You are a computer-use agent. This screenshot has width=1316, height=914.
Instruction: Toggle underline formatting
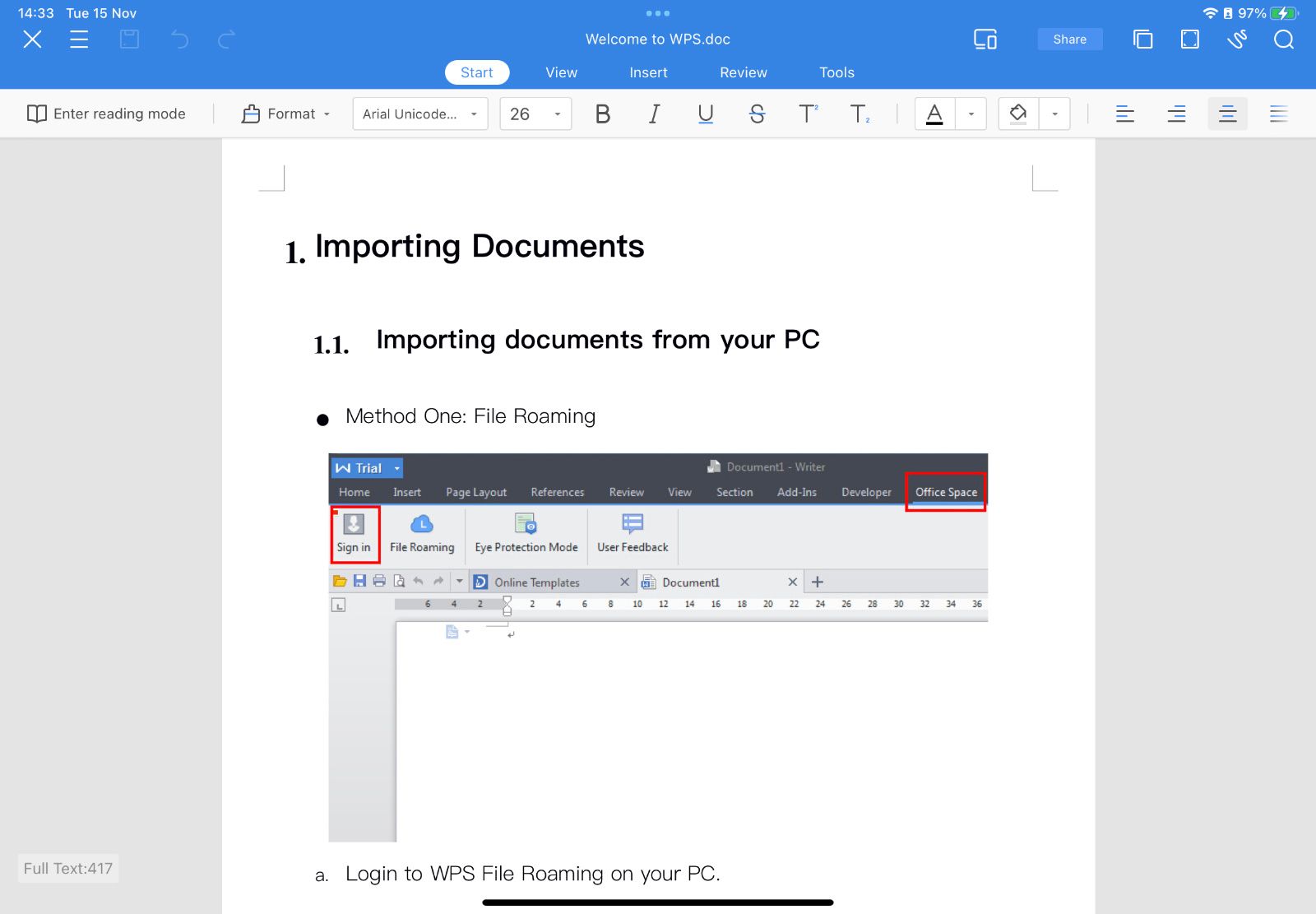(705, 114)
